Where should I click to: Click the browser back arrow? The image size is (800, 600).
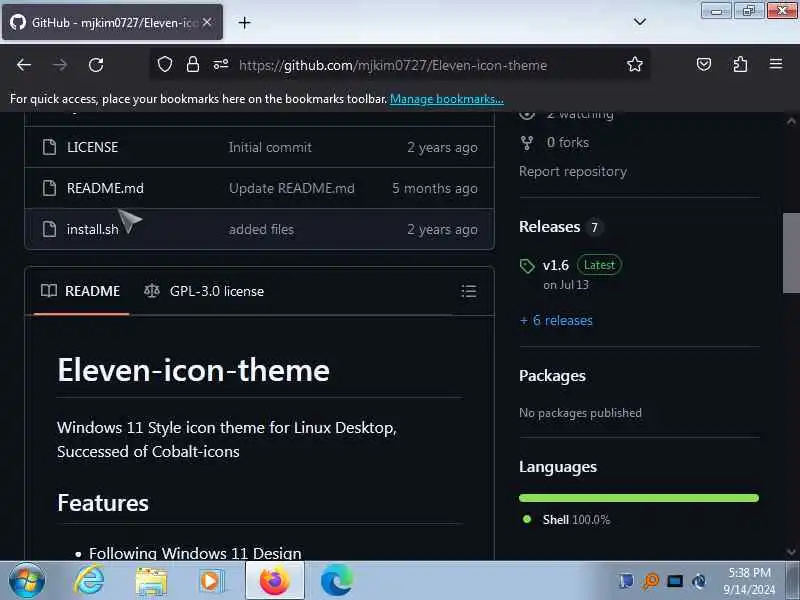coord(24,65)
